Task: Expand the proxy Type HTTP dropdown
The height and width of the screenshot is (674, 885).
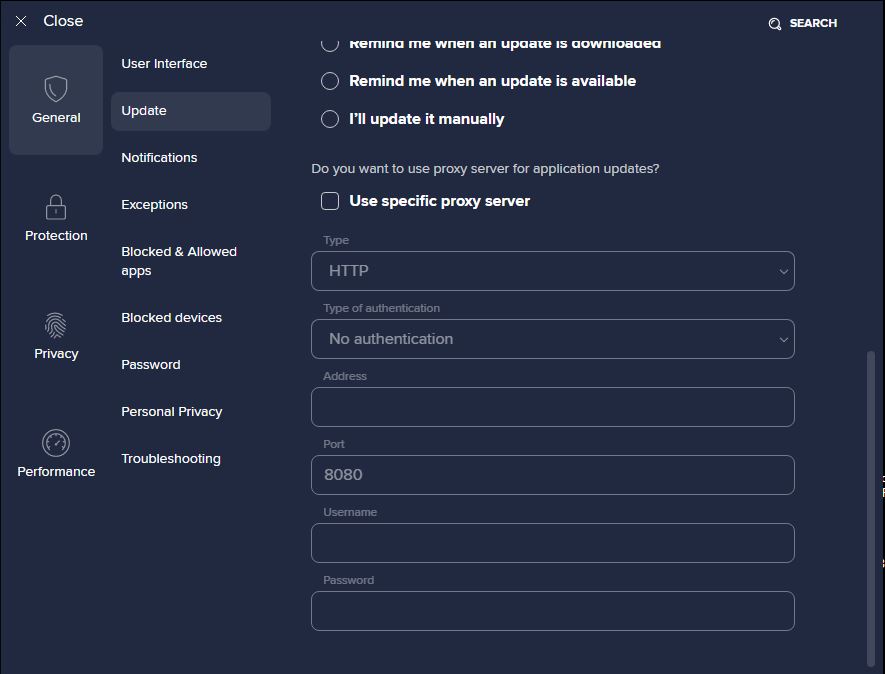Action: pos(553,271)
